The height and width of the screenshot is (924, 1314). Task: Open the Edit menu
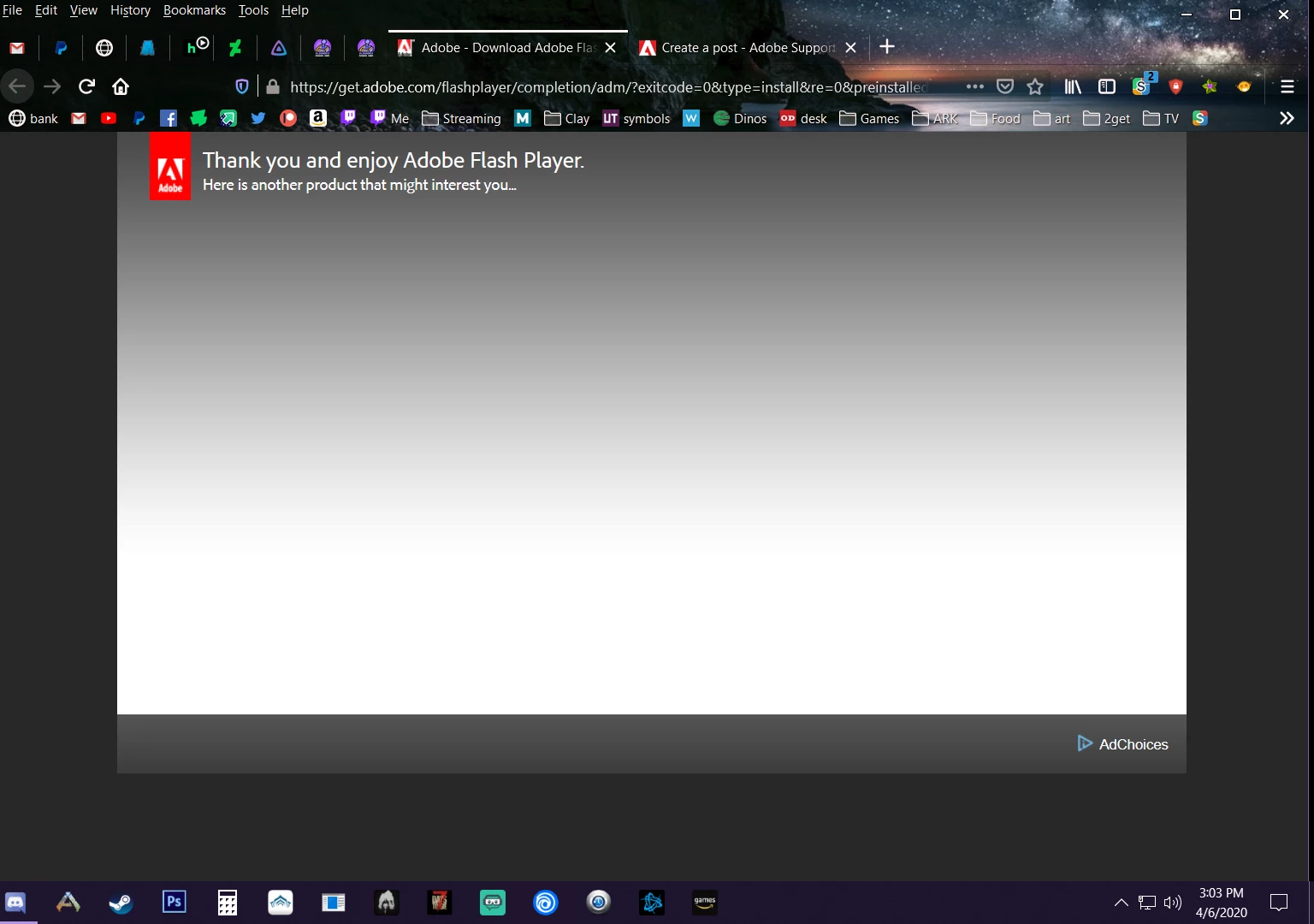pos(46,10)
